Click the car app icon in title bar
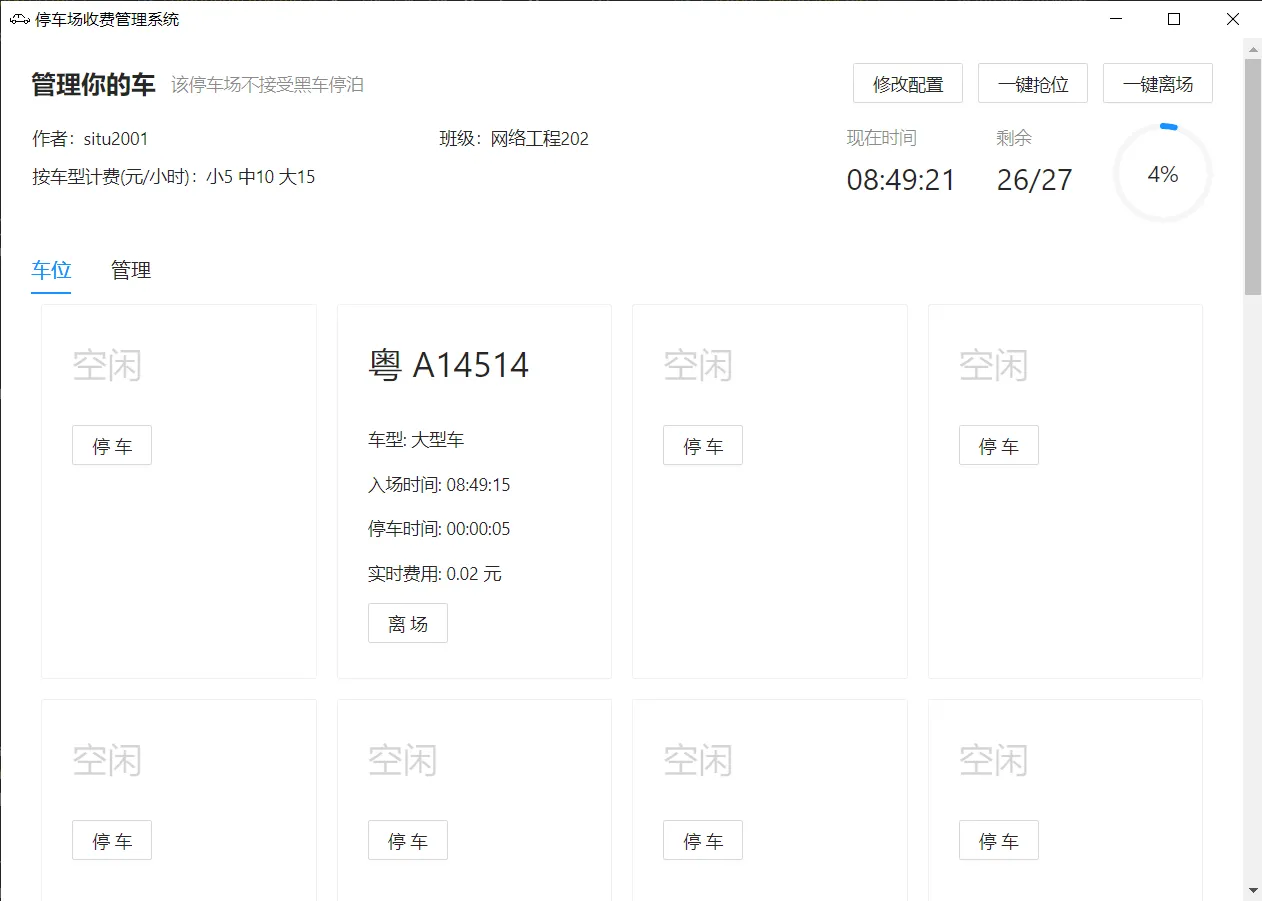The width and height of the screenshot is (1262, 901). click(x=20, y=19)
